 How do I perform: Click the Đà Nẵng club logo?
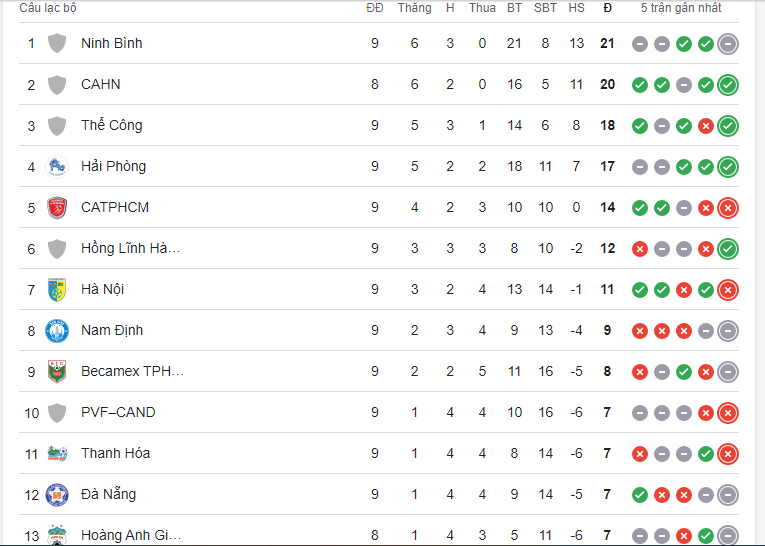click(x=57, y=494)
